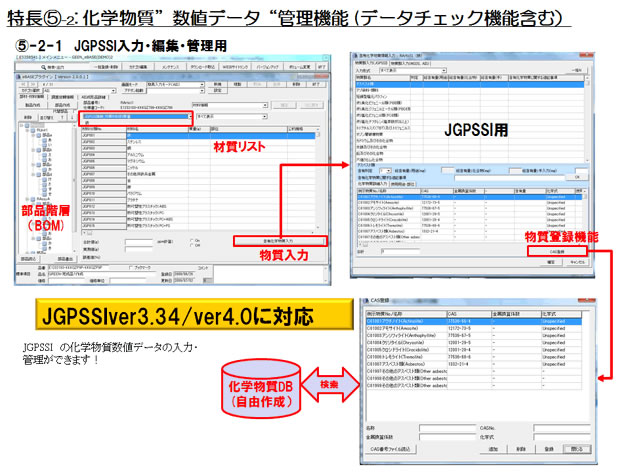Select the 化学物質詳細入力 tab
Viewport: 630px width, 473px height.
pos(372,184)
